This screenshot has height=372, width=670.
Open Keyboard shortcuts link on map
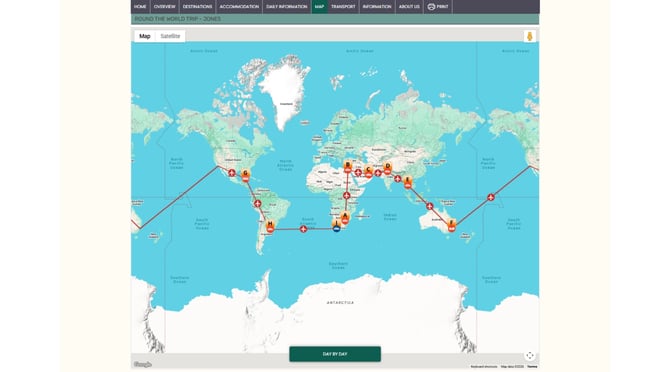[484, 366]
